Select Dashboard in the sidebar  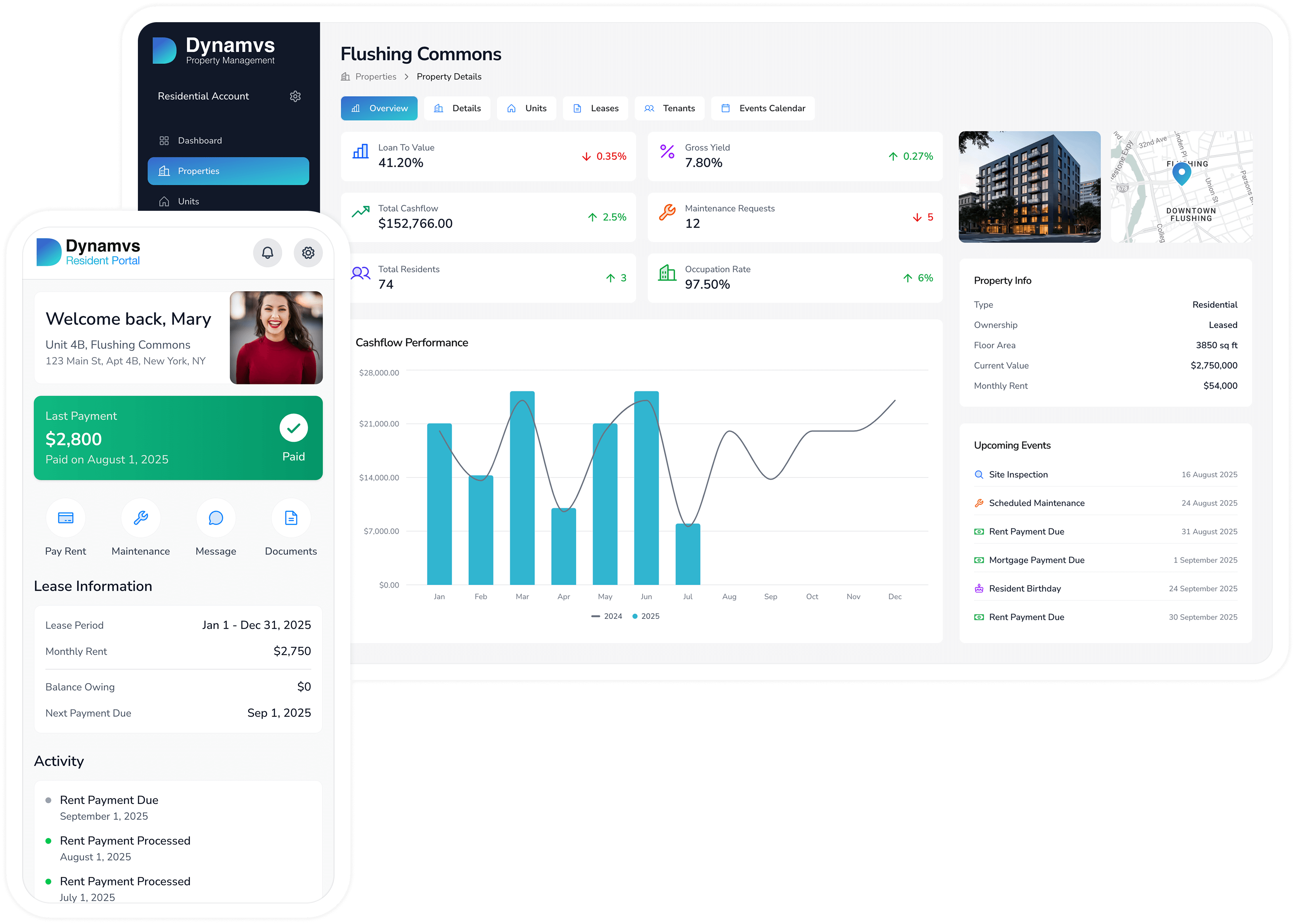[199, 140]
